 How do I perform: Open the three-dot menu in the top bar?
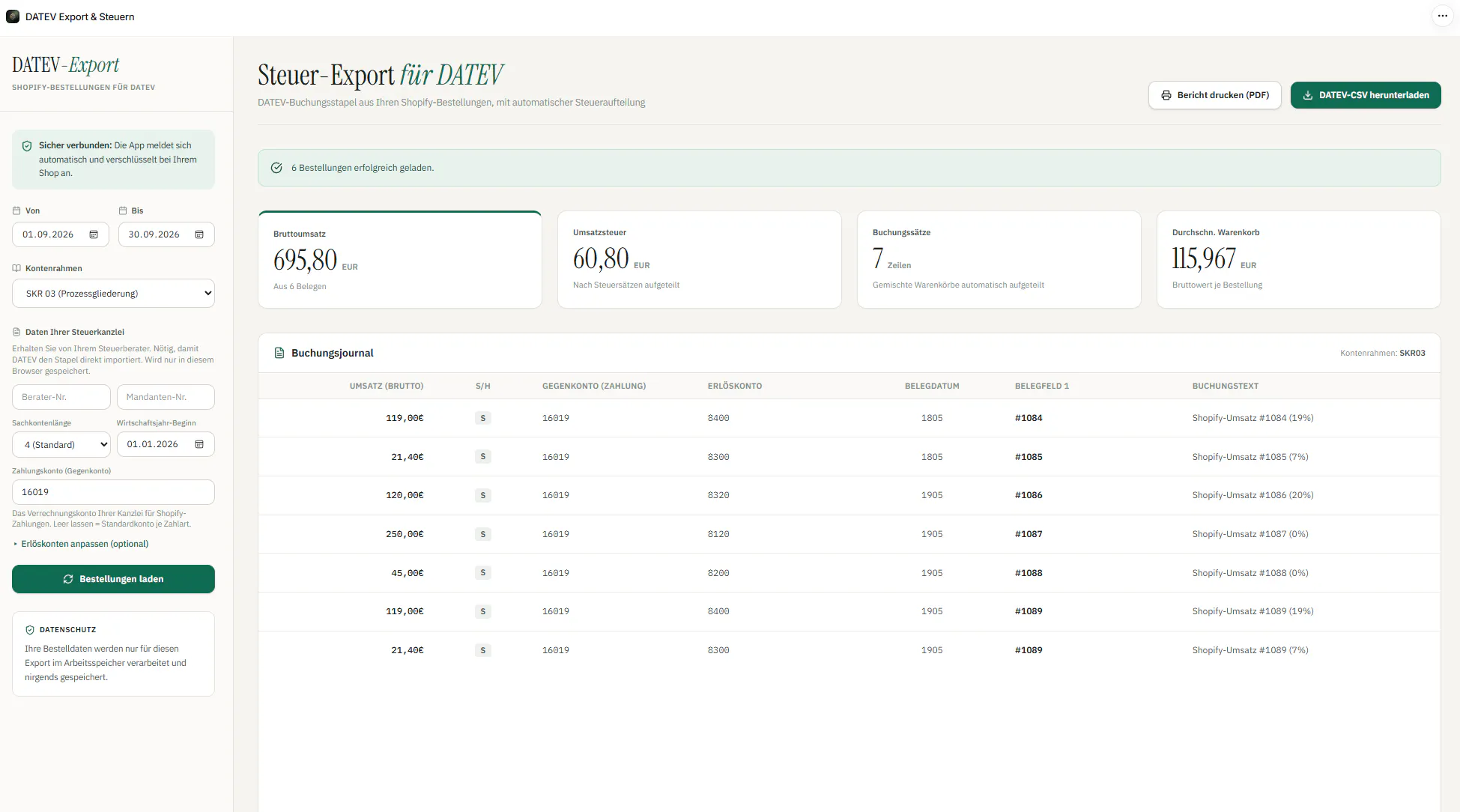point(1442,16)
